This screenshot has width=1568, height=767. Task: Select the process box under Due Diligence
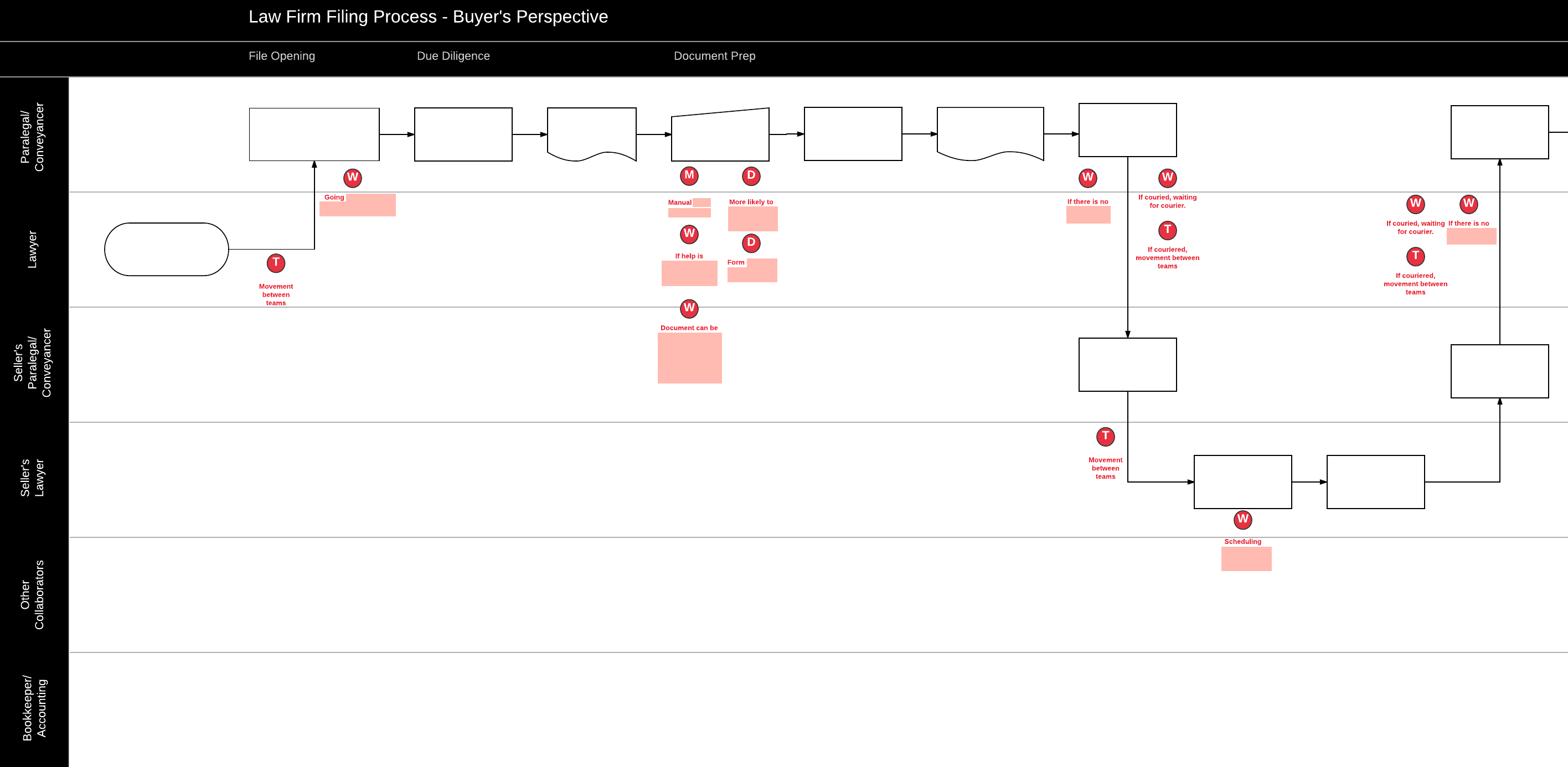coord(463,134)
